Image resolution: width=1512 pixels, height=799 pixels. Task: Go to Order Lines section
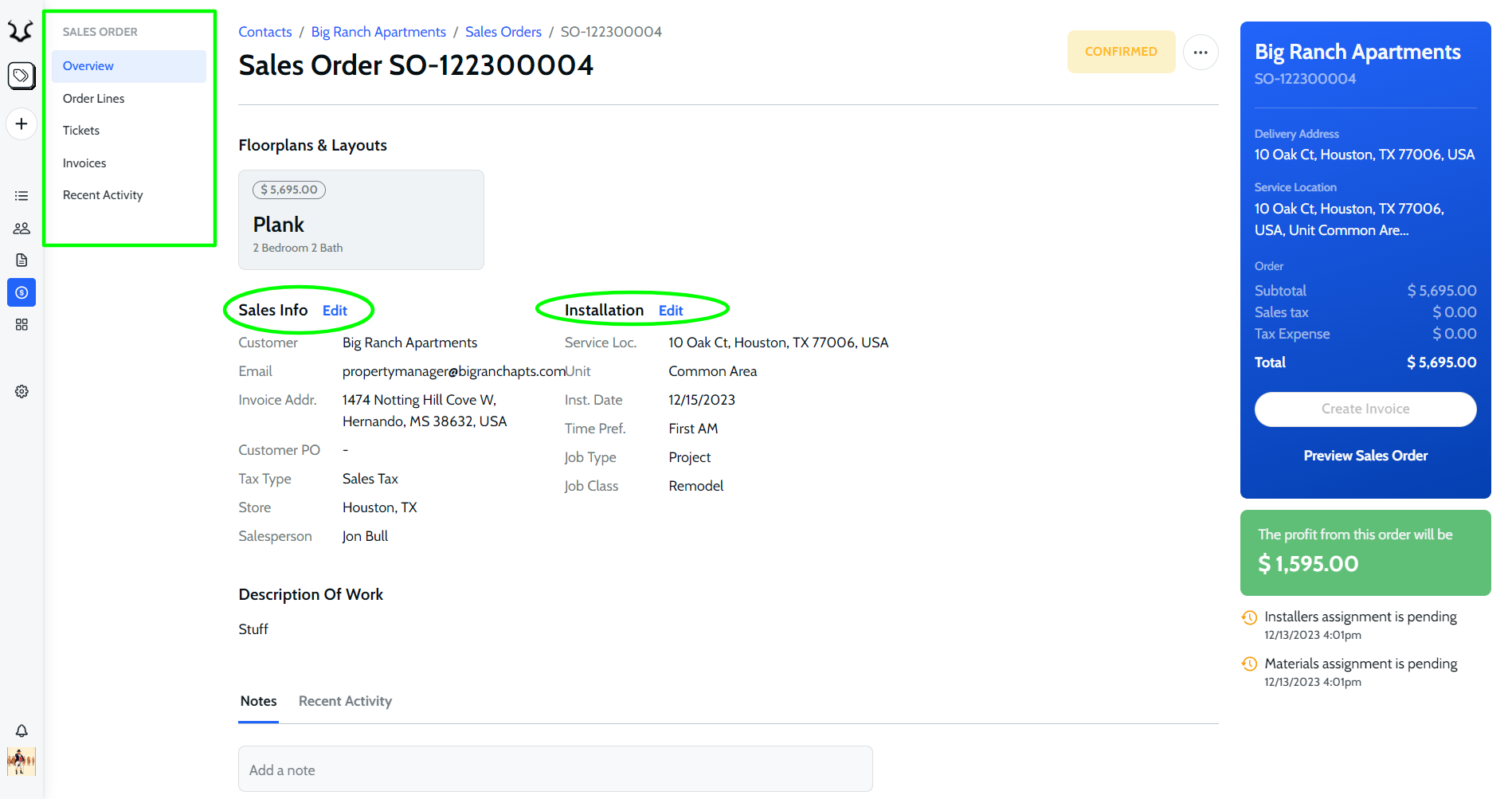click(94, 99)
